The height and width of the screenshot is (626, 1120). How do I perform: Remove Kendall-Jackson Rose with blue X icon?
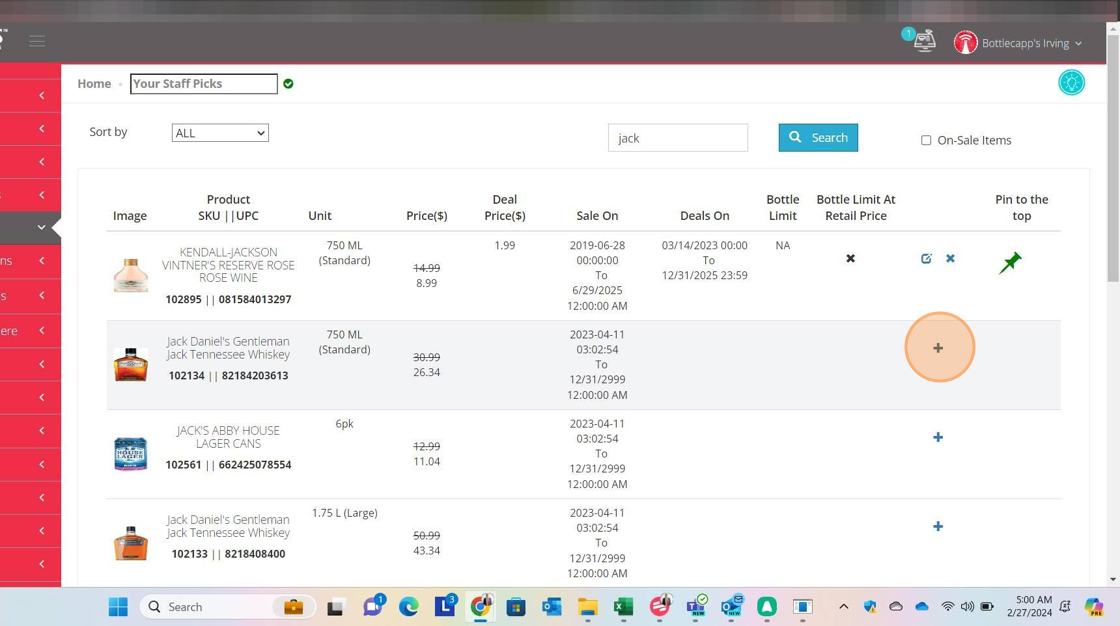tap(950, 258)
